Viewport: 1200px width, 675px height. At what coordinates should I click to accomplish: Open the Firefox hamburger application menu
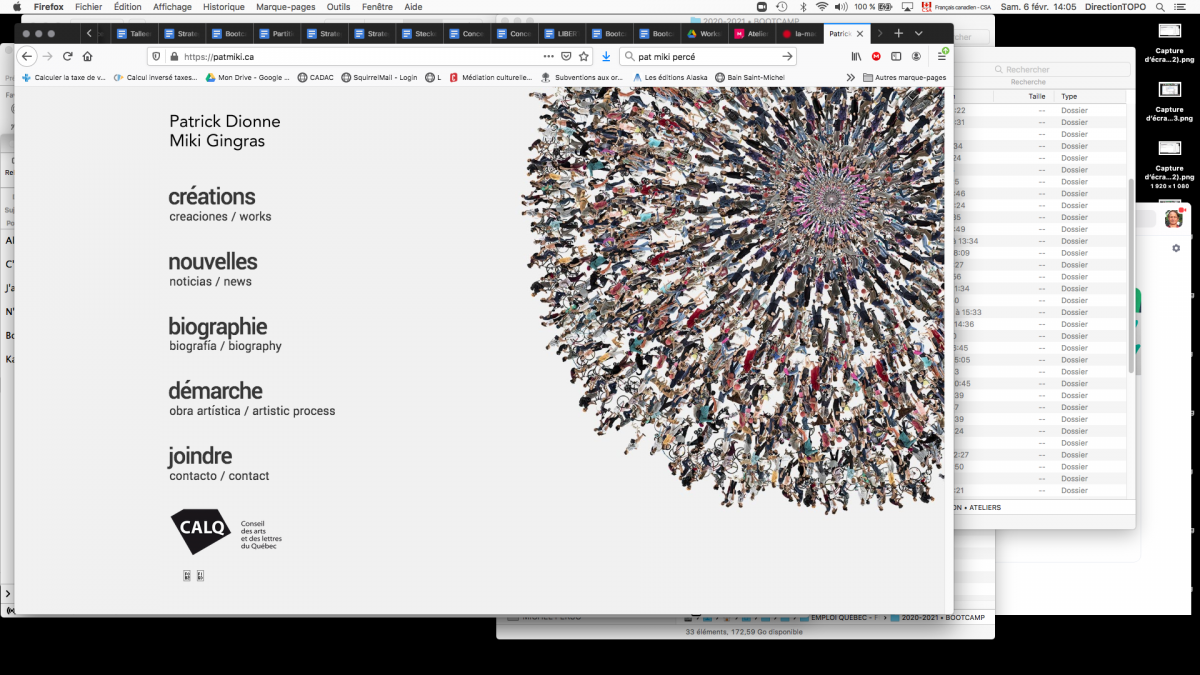pos(941,57)
